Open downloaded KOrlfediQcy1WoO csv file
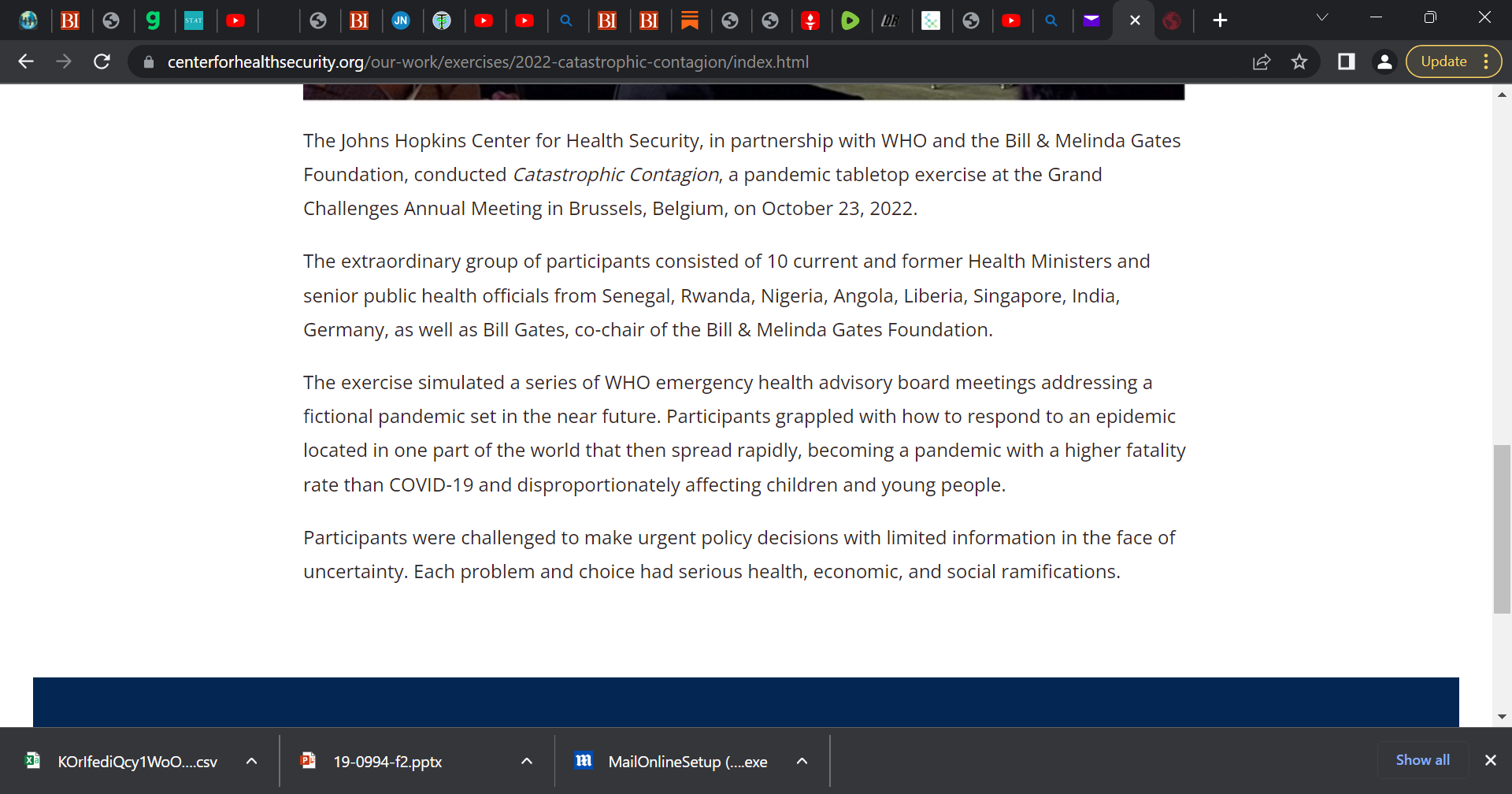 pos(138,762)
